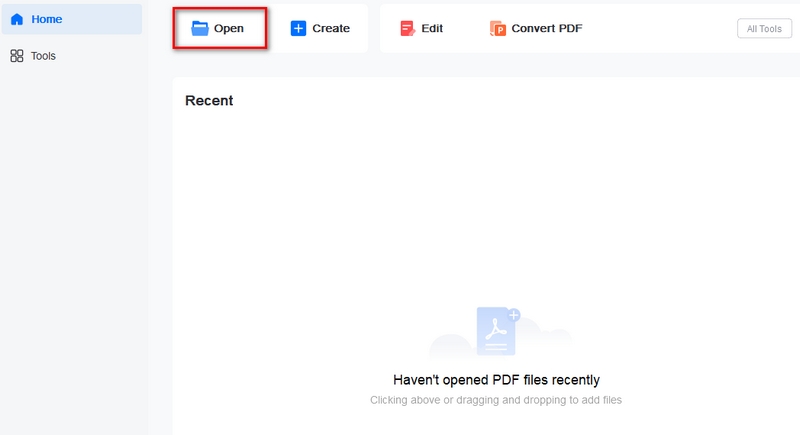Click empty Recent area below the heading
800x435 pixels.
pos(485,204)
